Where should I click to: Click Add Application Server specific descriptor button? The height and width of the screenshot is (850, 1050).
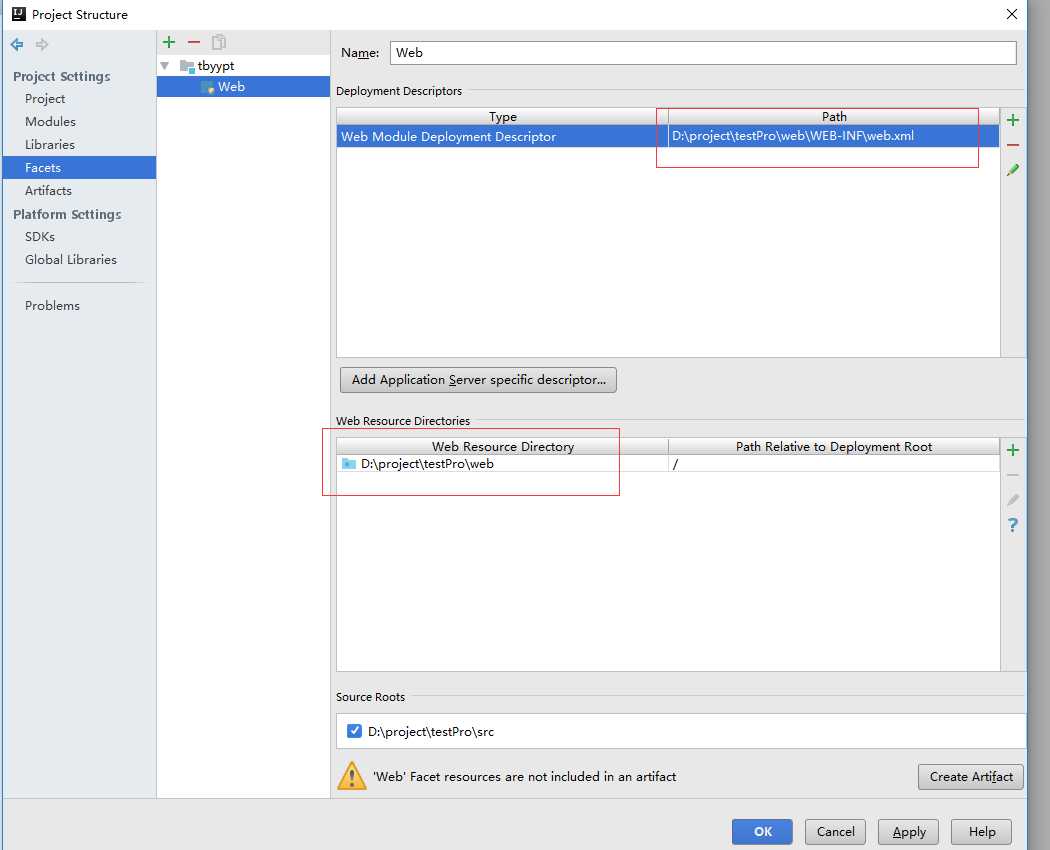click(478, 380)
